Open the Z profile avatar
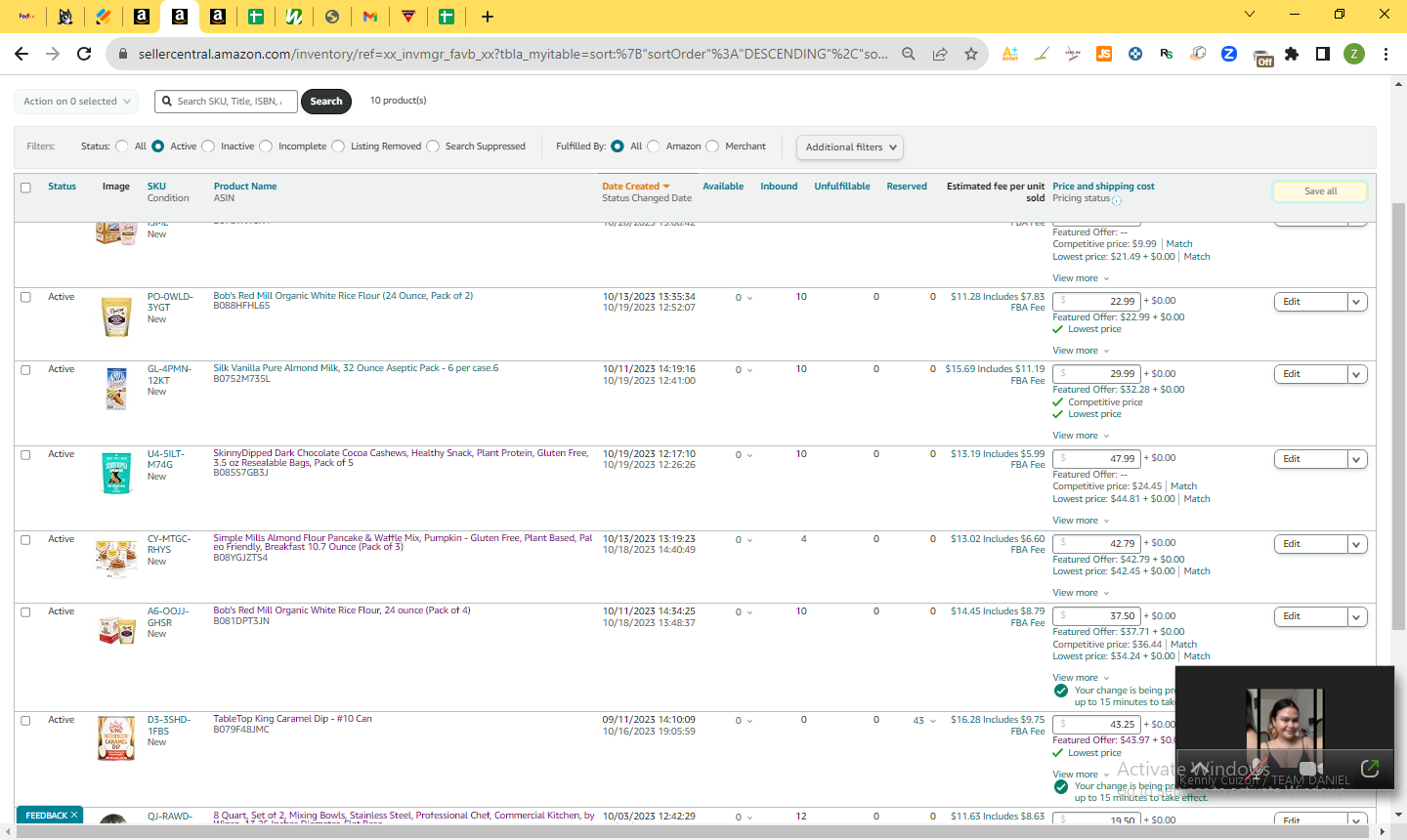Viewport: 1407px width, 840px height. point(1354,54)
